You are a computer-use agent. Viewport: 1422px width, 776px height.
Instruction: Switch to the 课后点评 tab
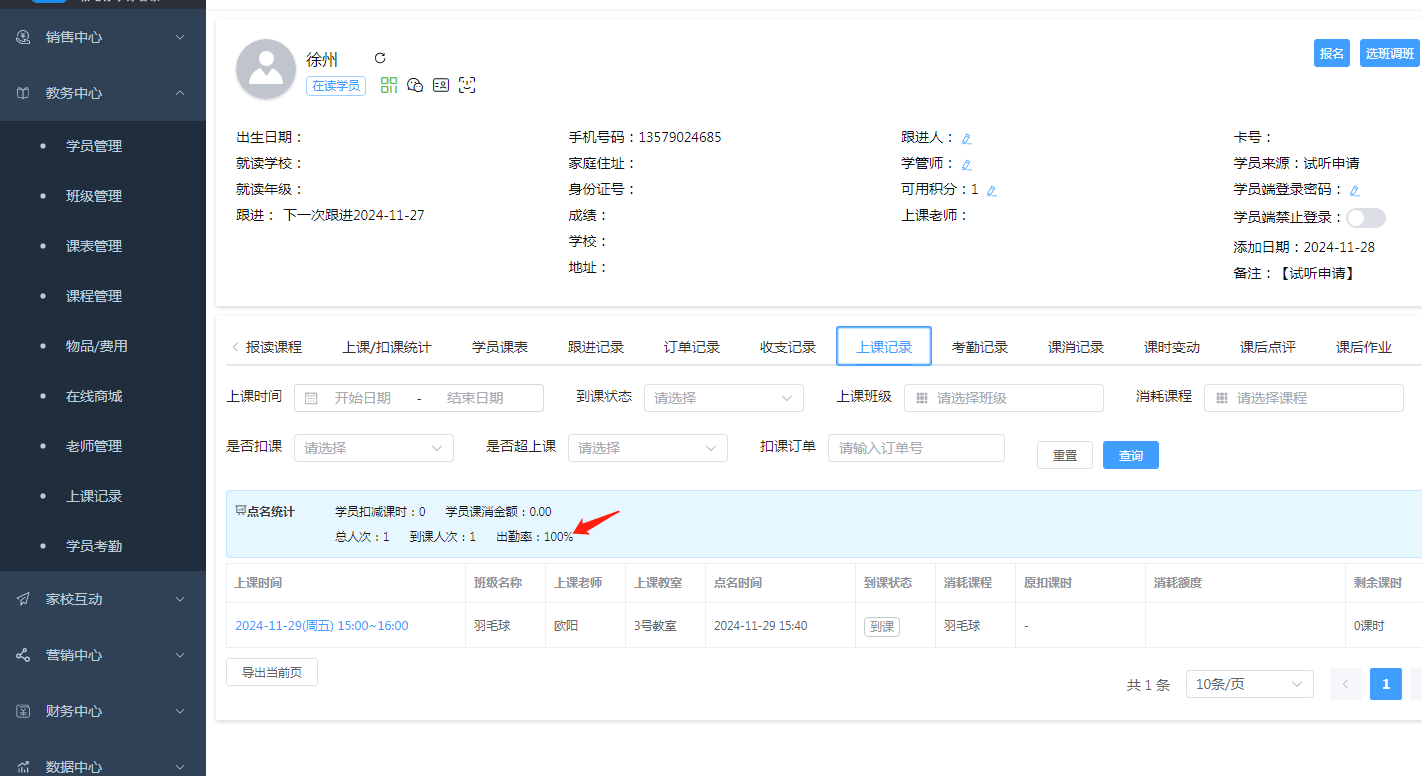(1268, 347)
